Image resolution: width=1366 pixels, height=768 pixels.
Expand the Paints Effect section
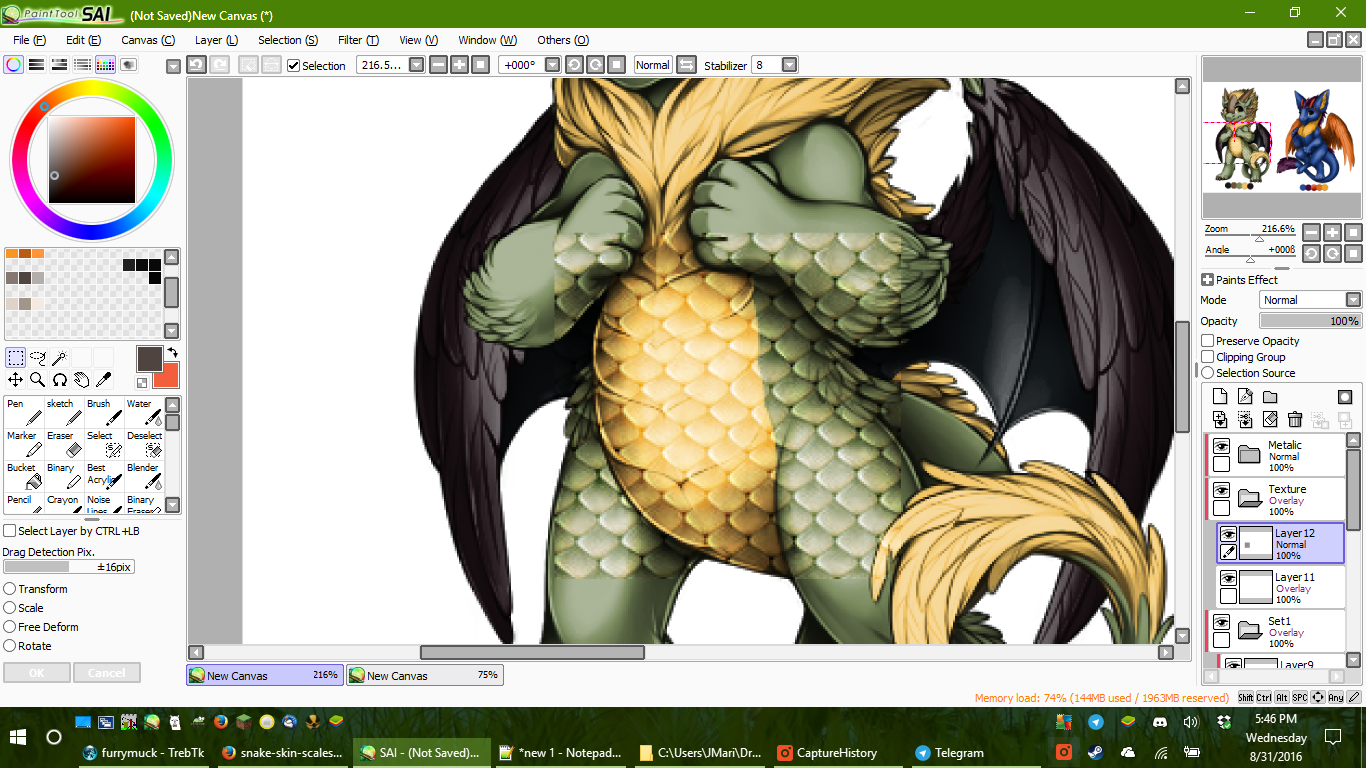[x=1207, y=280]
